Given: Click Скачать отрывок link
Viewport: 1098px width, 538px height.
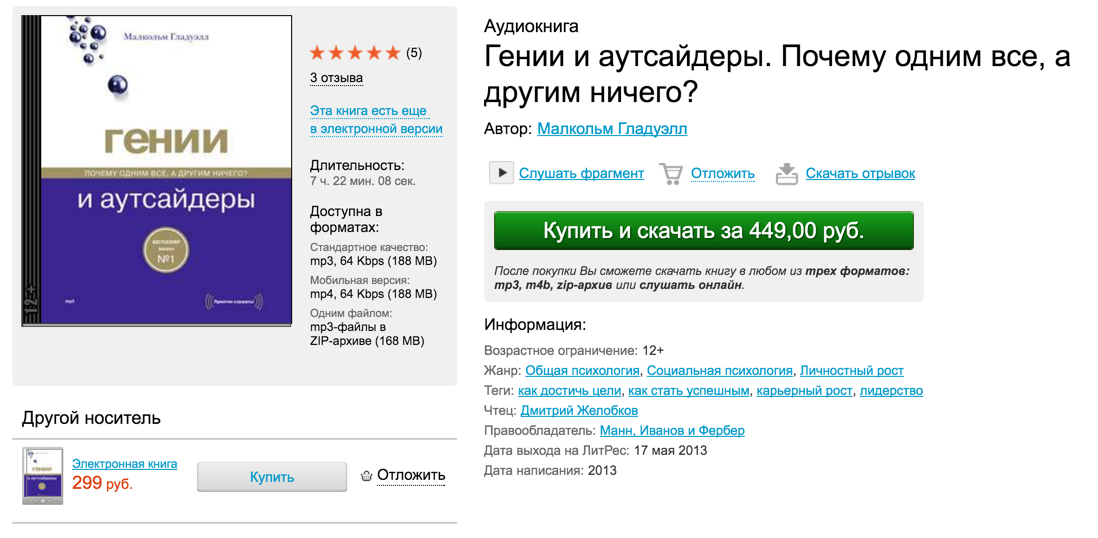Looking at the screenshot, I should click(861, 173).
